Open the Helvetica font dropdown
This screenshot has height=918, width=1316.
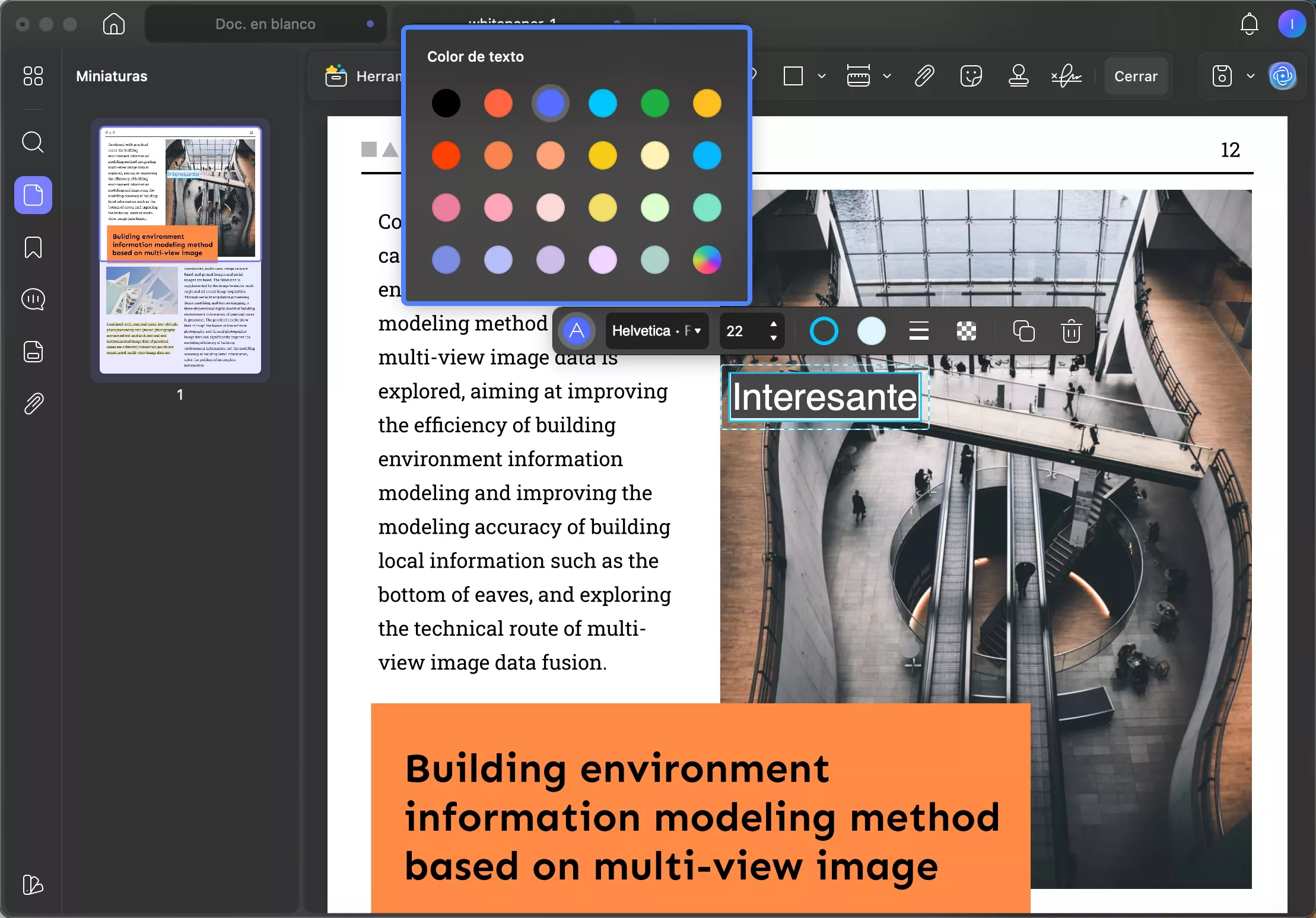657,331
